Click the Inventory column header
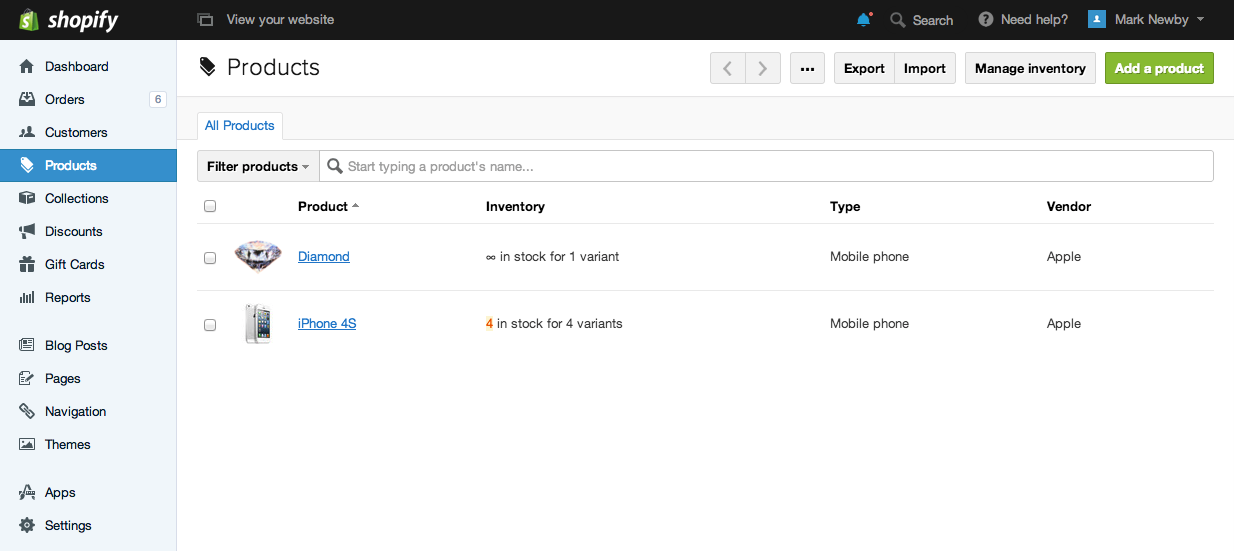1234x551 pixels. click(515, 206)
